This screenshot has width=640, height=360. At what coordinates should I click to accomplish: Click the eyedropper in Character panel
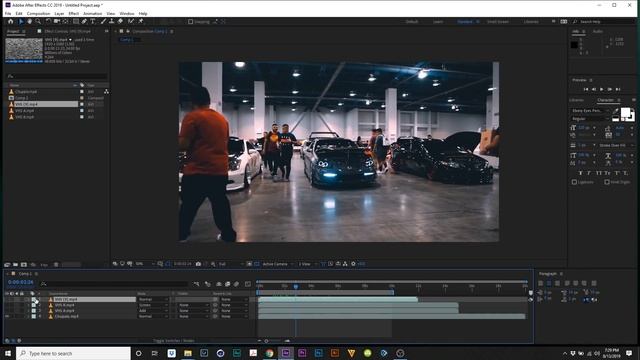[616, 111]
